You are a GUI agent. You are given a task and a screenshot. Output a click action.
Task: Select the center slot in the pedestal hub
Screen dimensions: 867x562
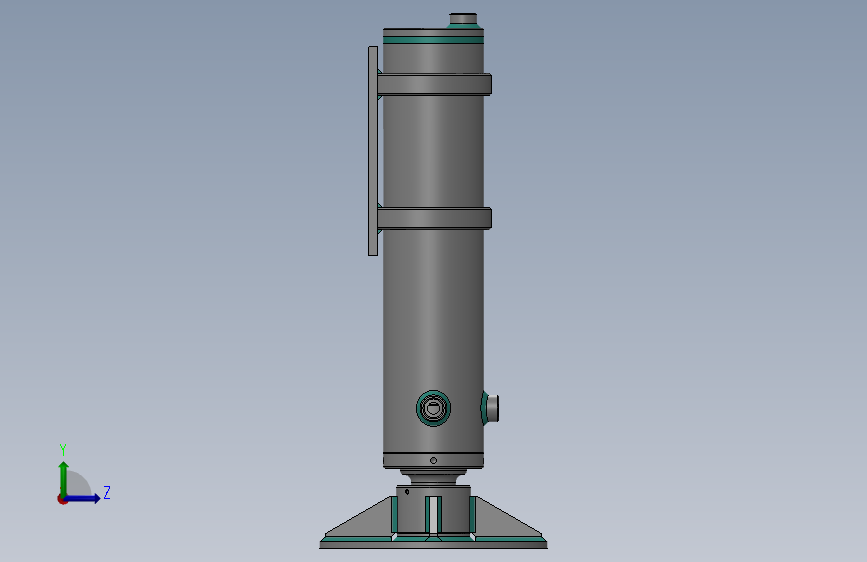tap(434, 516)
